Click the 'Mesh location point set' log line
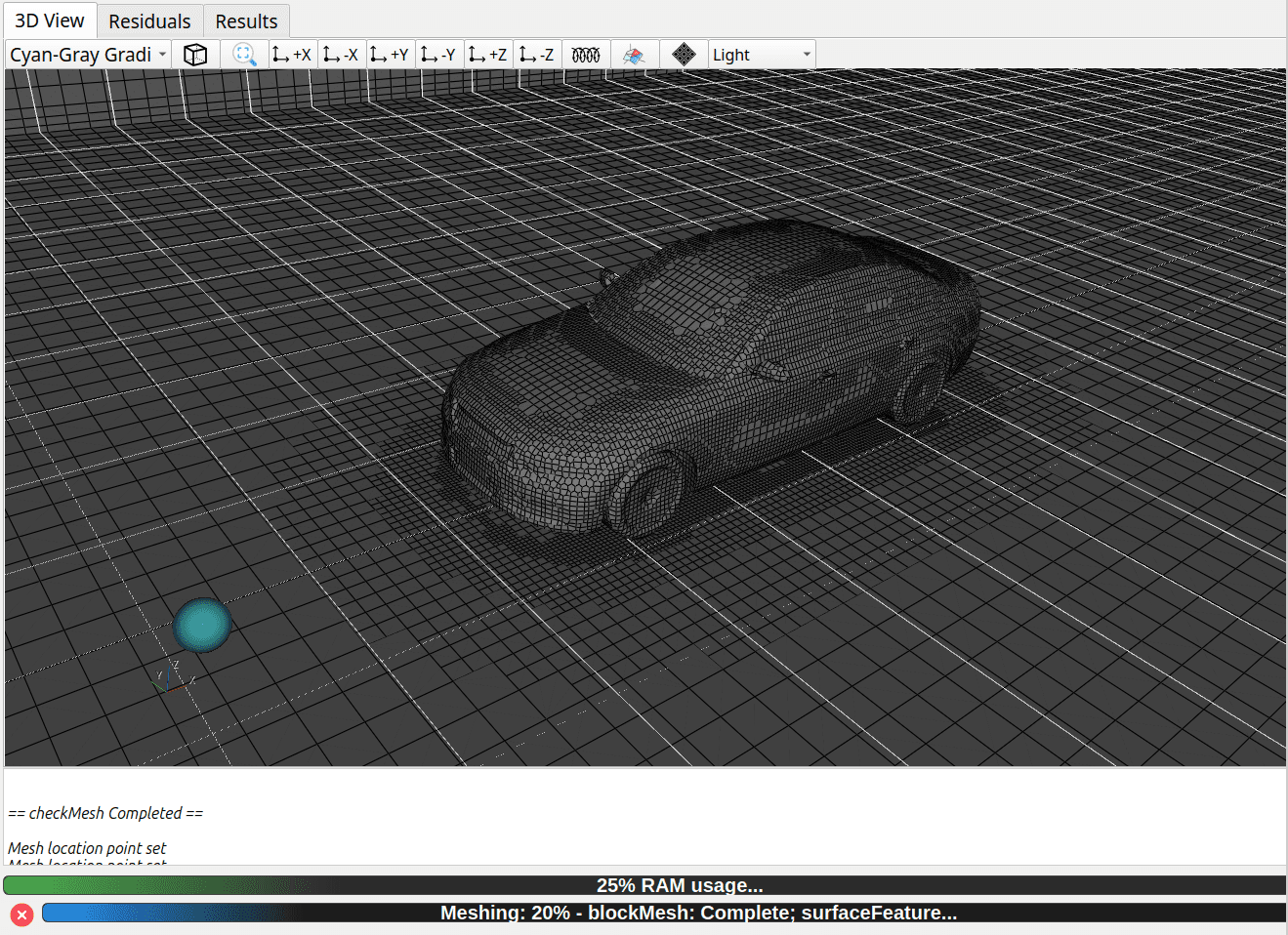 click(x=87, y=848)
